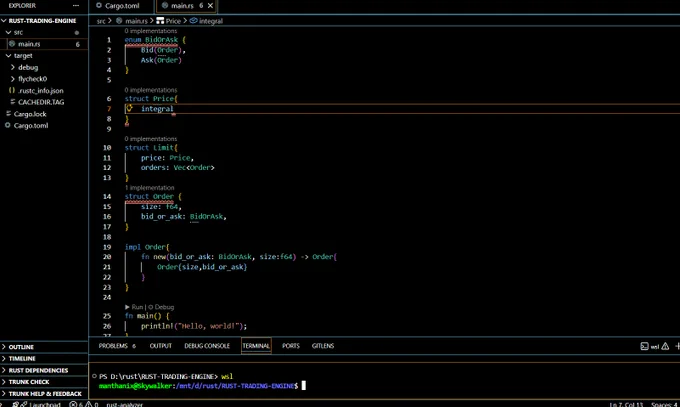Click 'struct Limit{' on line 10
Screen dimensions: 680x407
click(151, 148)
